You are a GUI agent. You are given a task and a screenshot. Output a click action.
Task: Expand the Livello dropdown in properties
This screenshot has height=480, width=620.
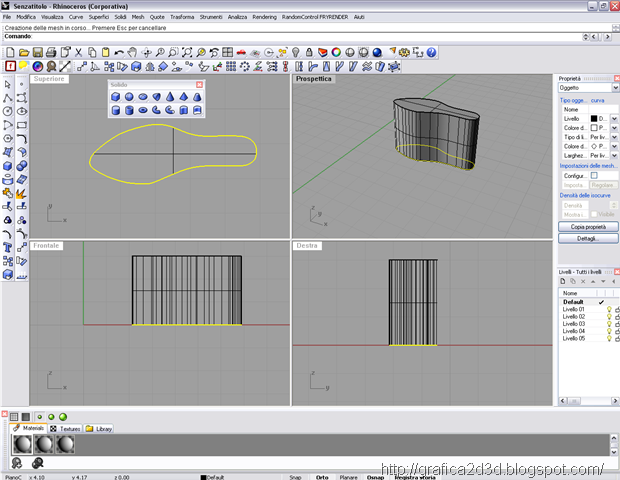click(614, 119)
